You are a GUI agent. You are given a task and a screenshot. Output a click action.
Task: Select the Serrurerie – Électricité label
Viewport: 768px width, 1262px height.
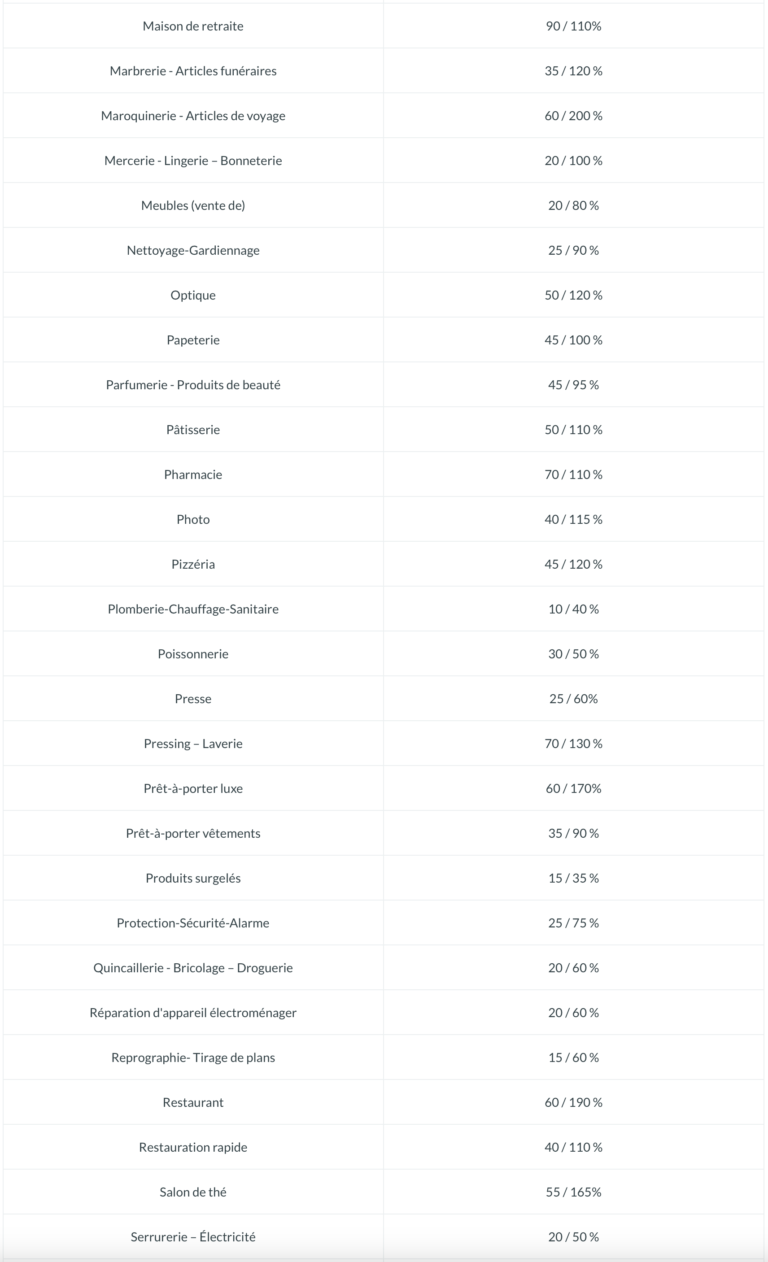(x=193, y=1237)
